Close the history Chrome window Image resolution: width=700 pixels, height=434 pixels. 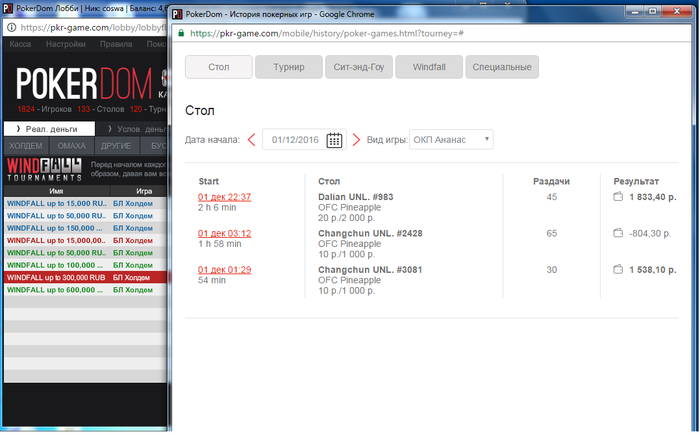[x=677, y=11]
